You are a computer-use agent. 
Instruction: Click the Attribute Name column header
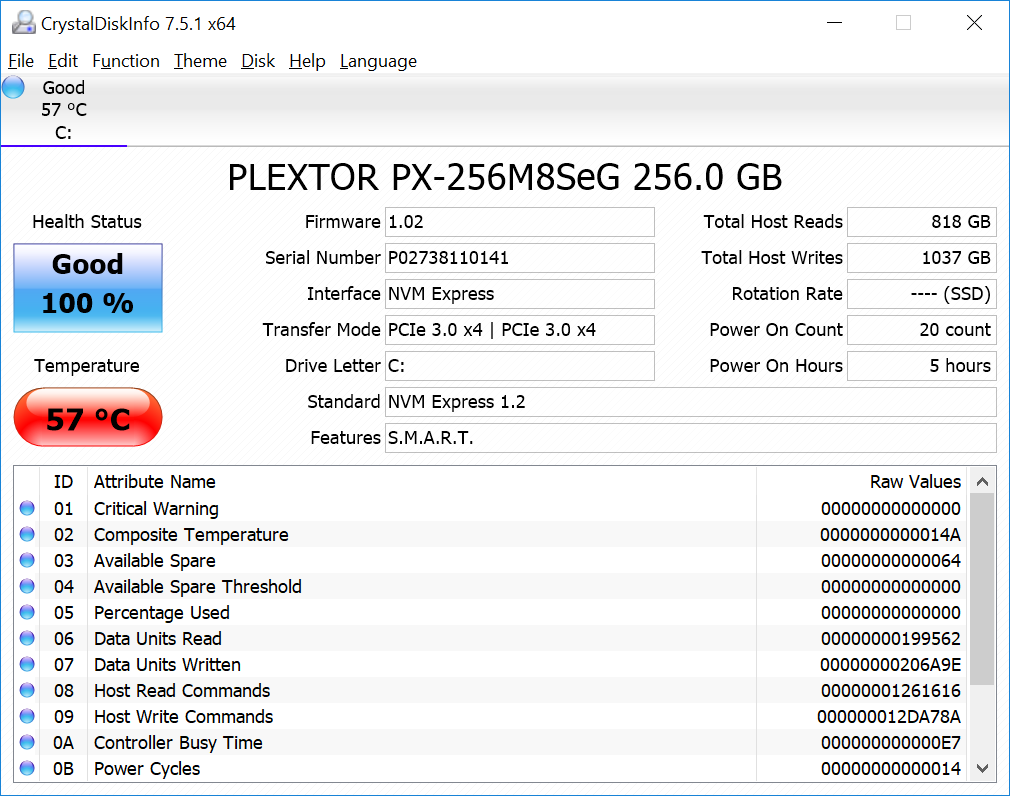point(155,482)
